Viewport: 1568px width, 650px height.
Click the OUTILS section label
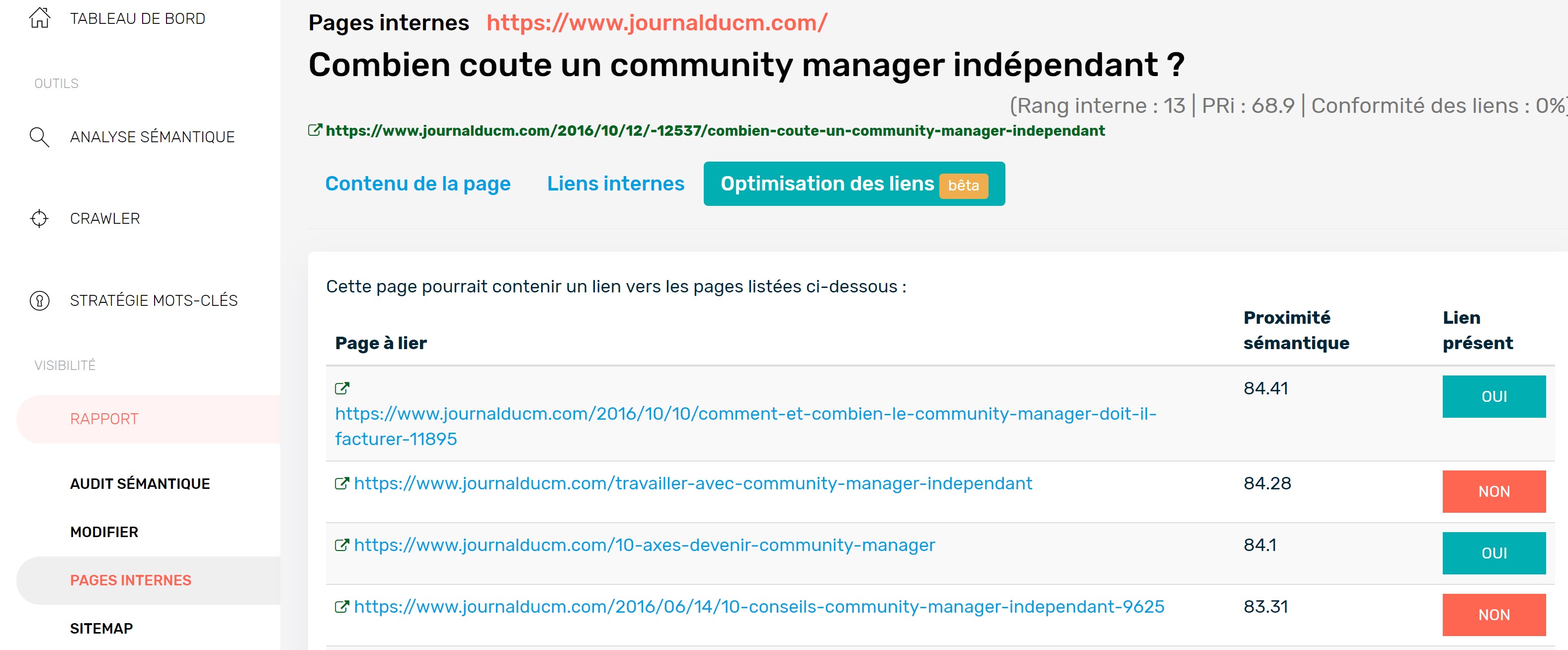57,84
